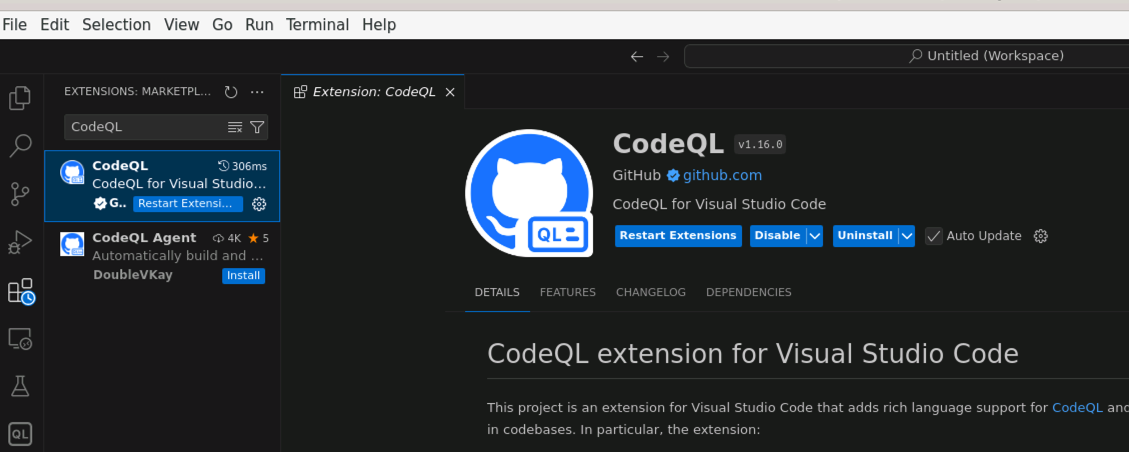This screenshot has width=1129, height=452.
Task: Open the Terminal menu
Action: (x=318, y=25)
